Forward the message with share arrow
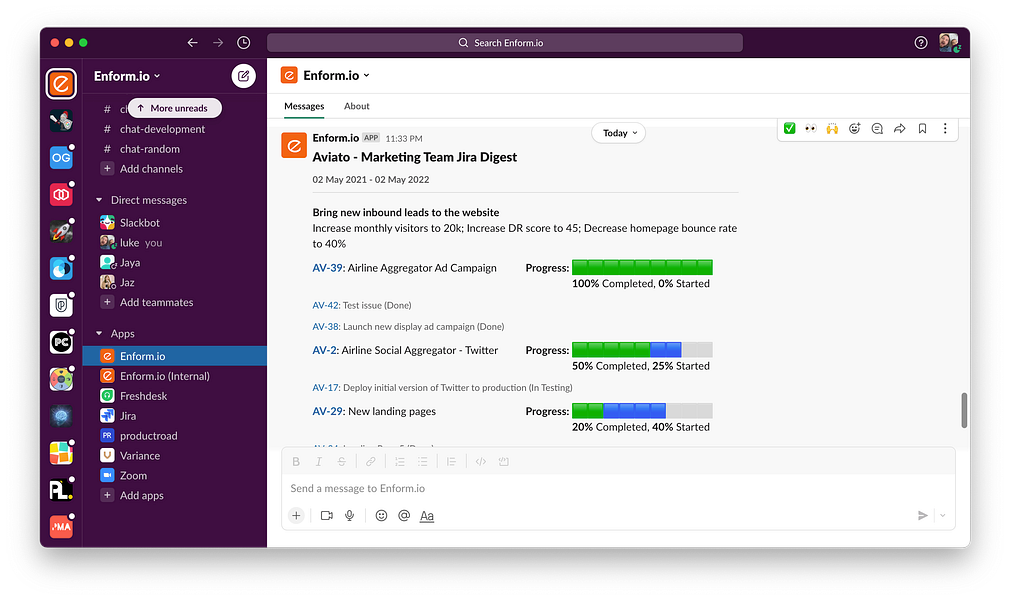This screenshot has width=1010, height=600. 899,128
